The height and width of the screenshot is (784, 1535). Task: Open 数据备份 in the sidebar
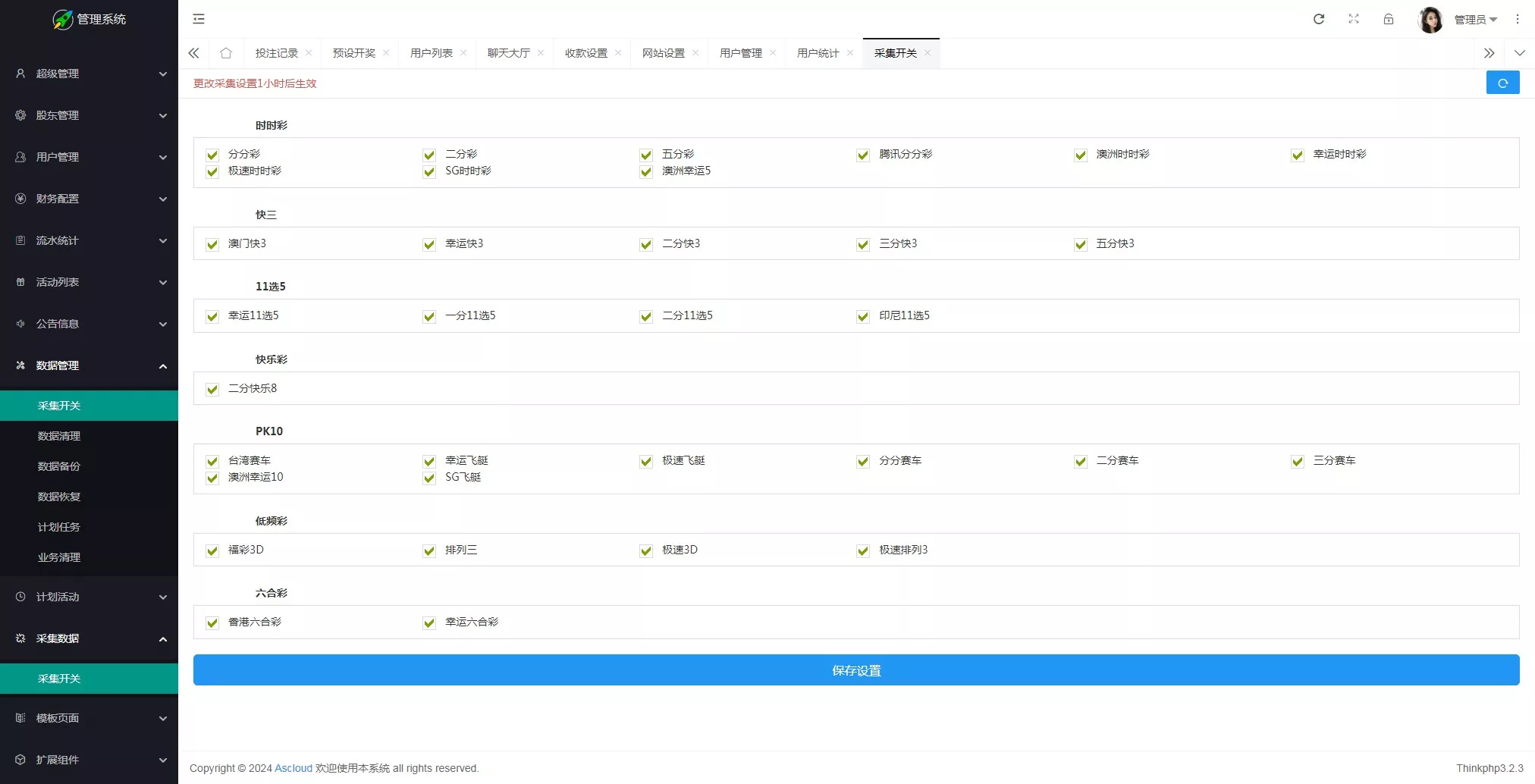(59, 466)
